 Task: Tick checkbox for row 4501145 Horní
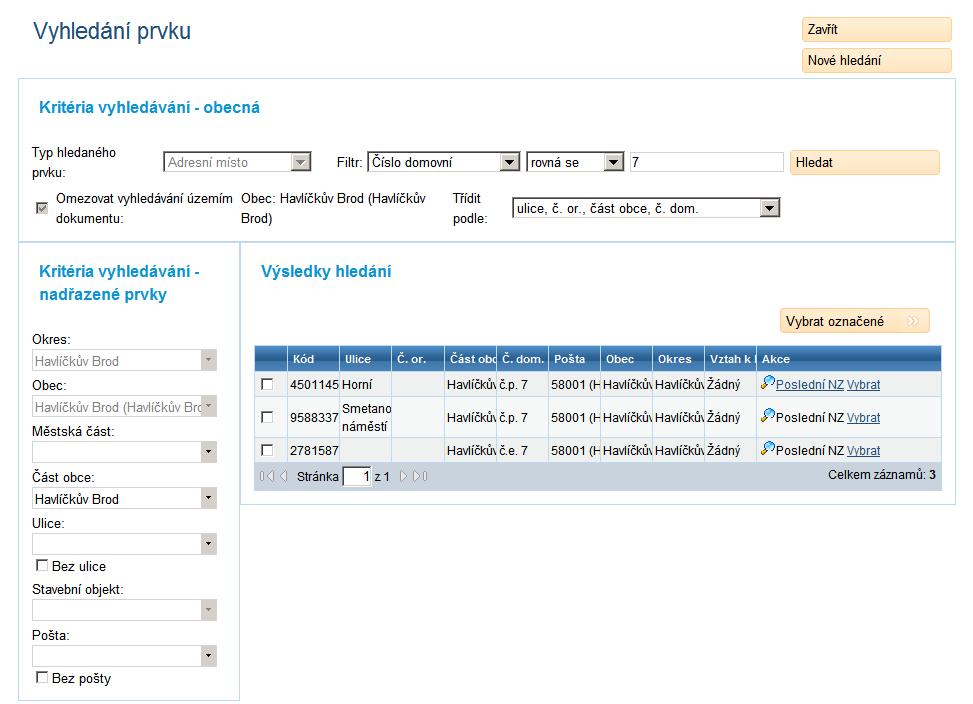click(267, 384)
